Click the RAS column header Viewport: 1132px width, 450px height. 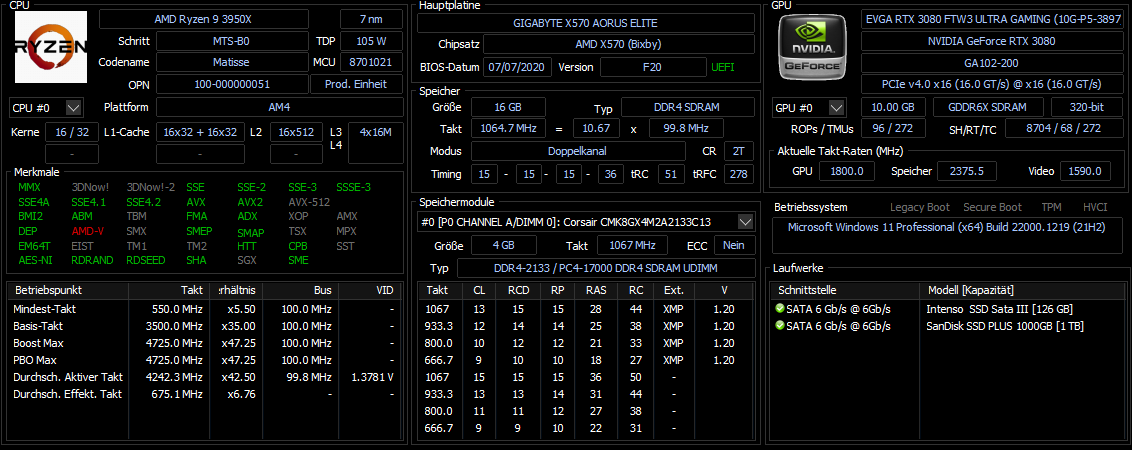coord(596,290)
